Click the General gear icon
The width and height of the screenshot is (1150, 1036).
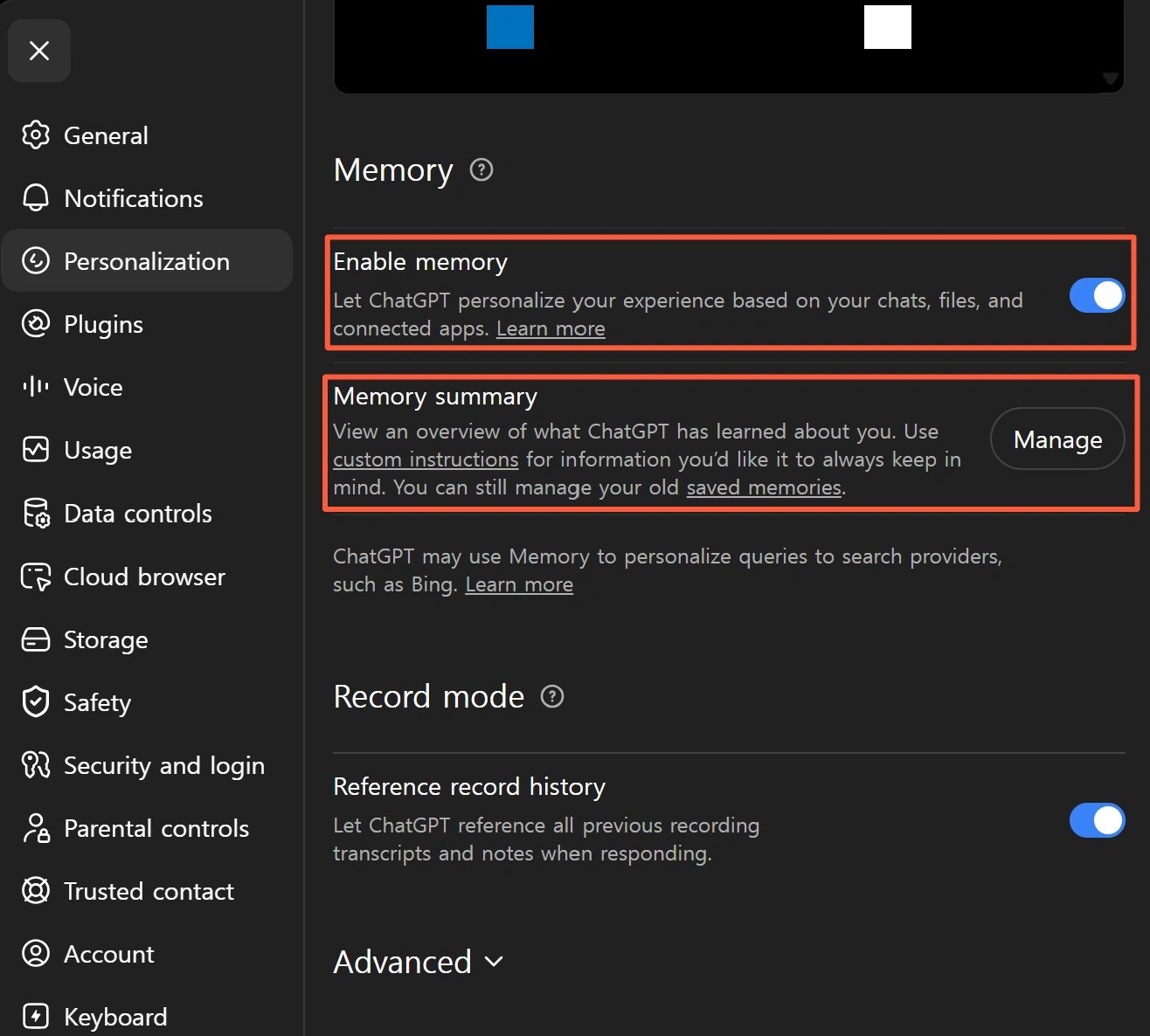(36, 135)
